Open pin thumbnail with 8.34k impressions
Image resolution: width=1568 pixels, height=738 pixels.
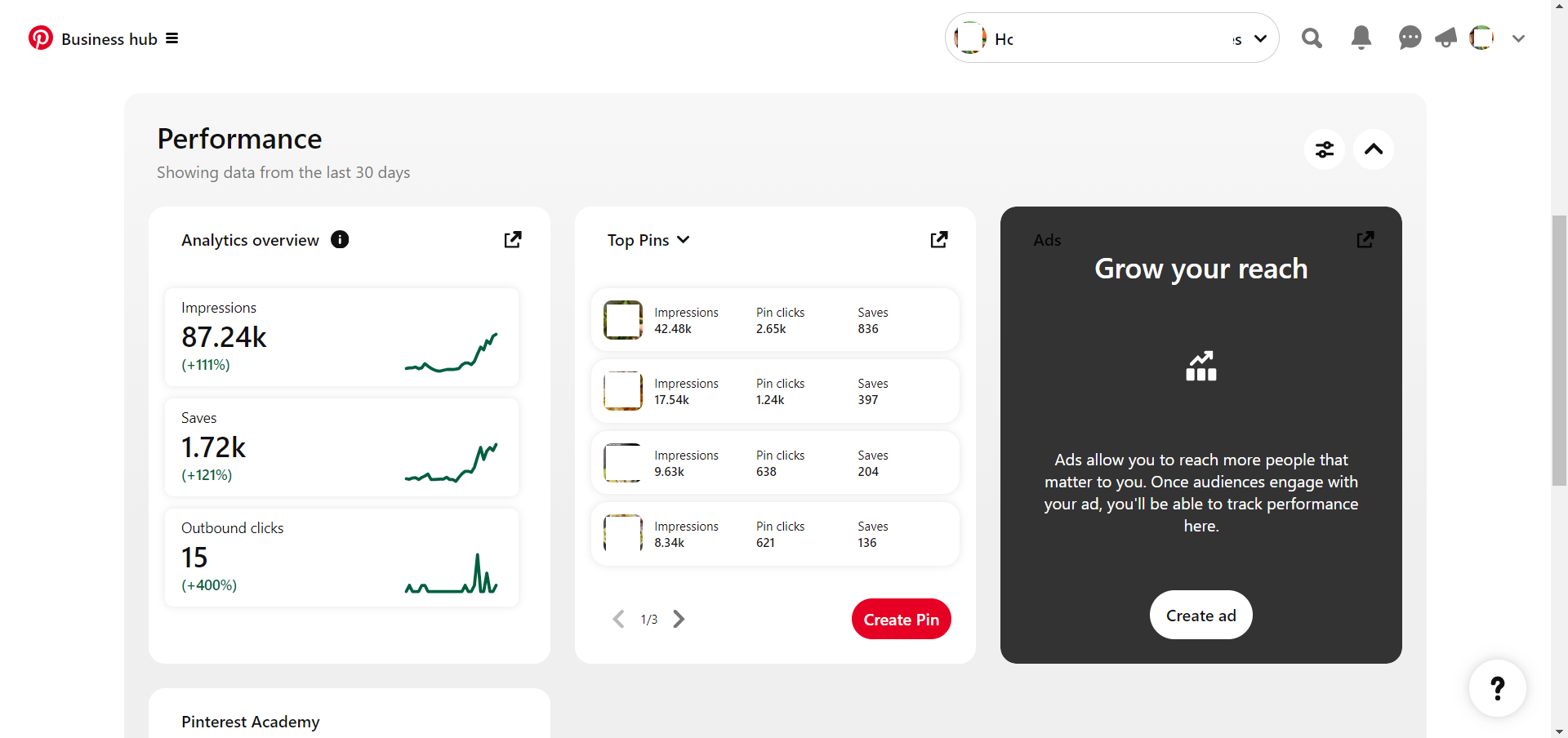point(623,534)
